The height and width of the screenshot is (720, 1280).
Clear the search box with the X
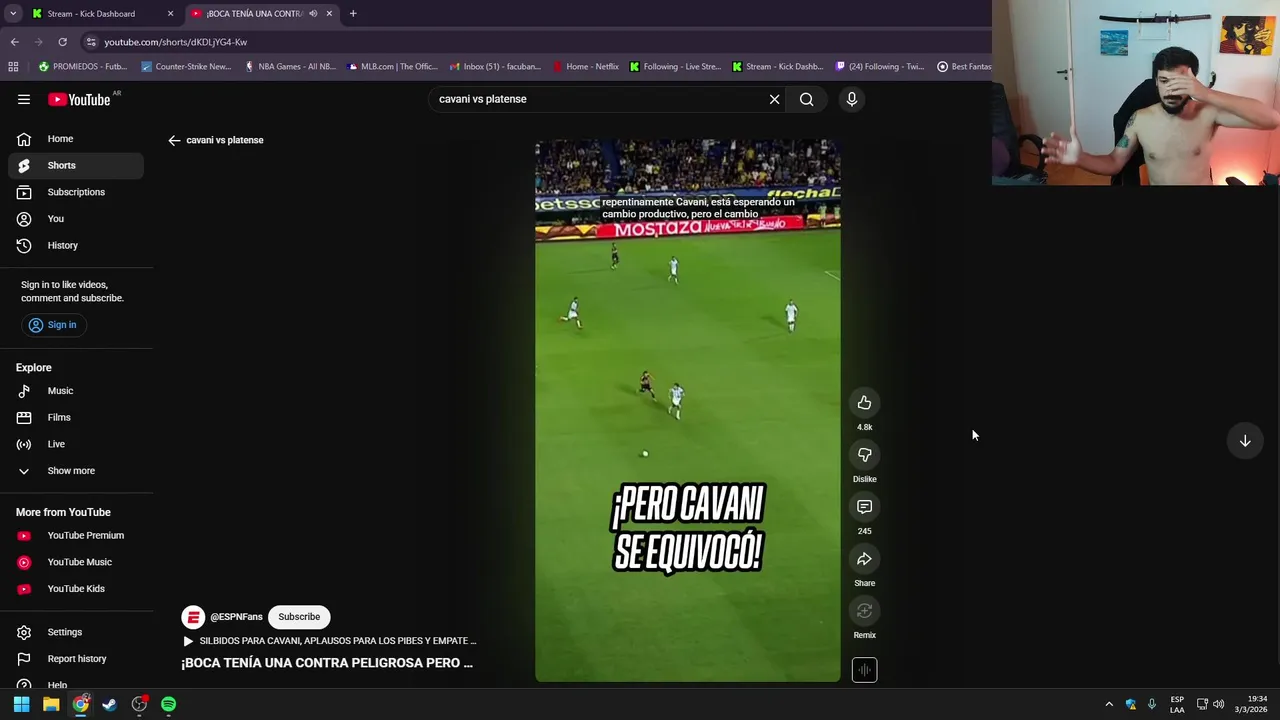coord(774,99)
